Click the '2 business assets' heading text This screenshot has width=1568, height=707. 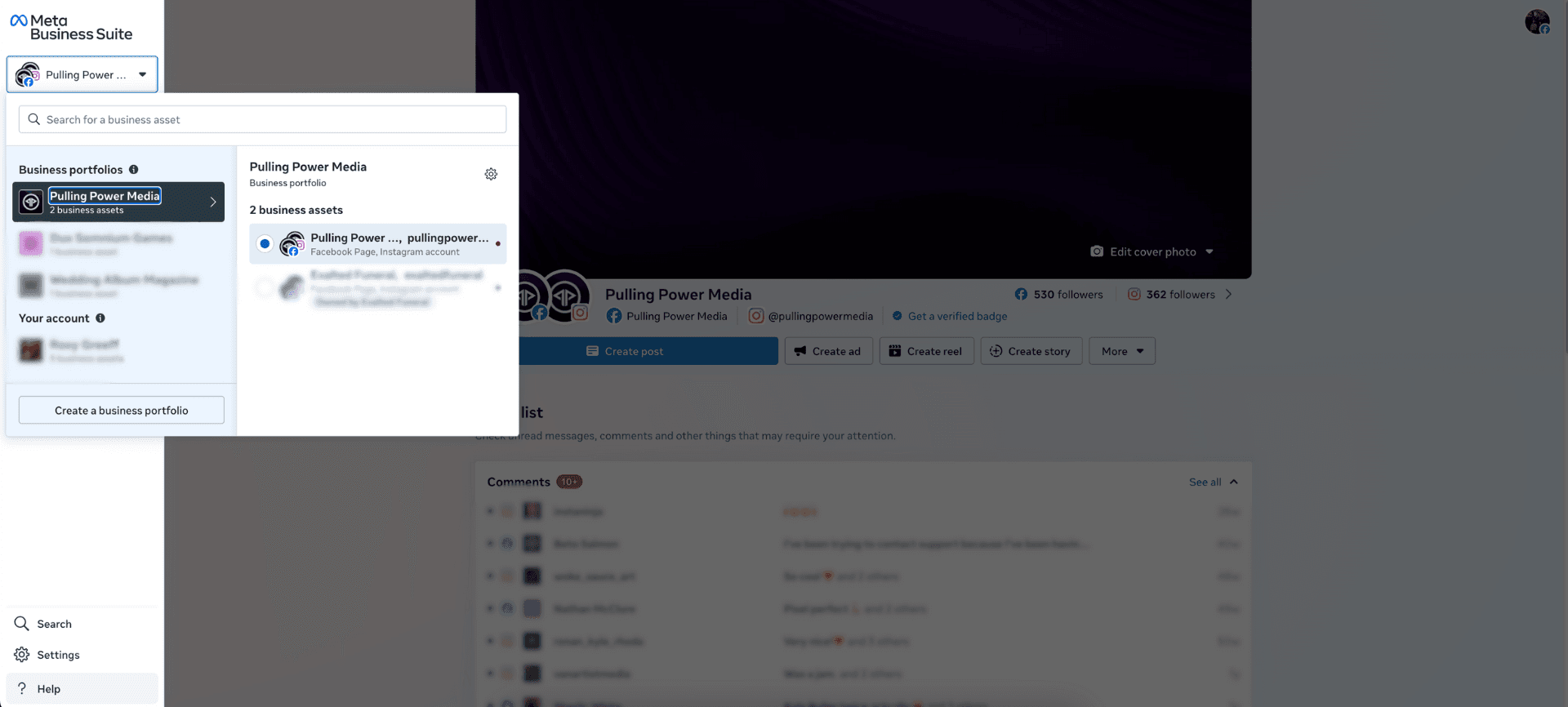coord(296,210)
